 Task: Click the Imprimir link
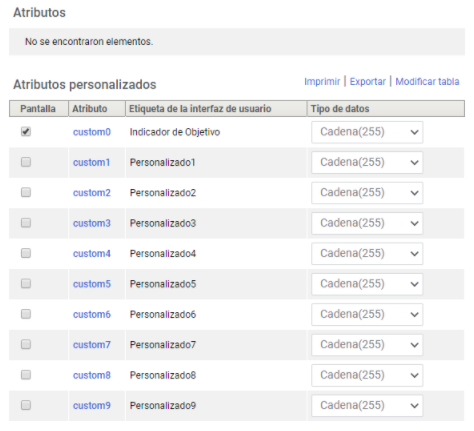coord(322,82)
